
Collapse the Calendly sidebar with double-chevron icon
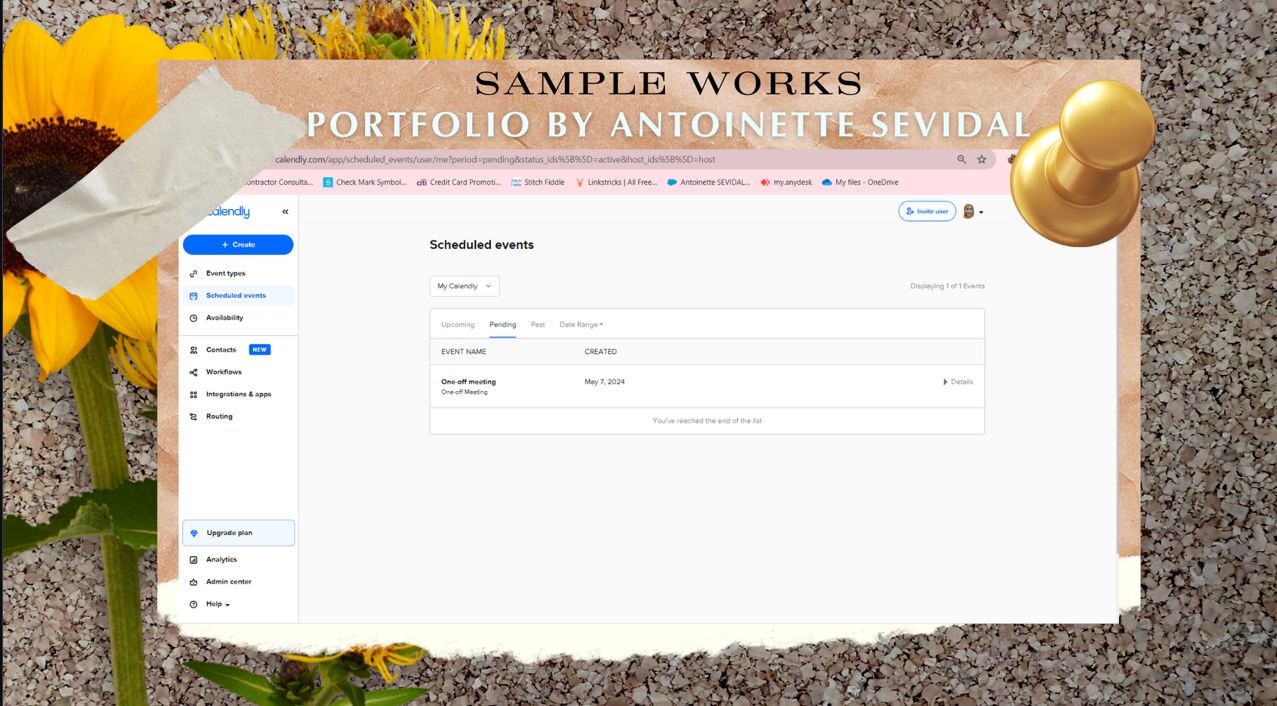[285, 212]
